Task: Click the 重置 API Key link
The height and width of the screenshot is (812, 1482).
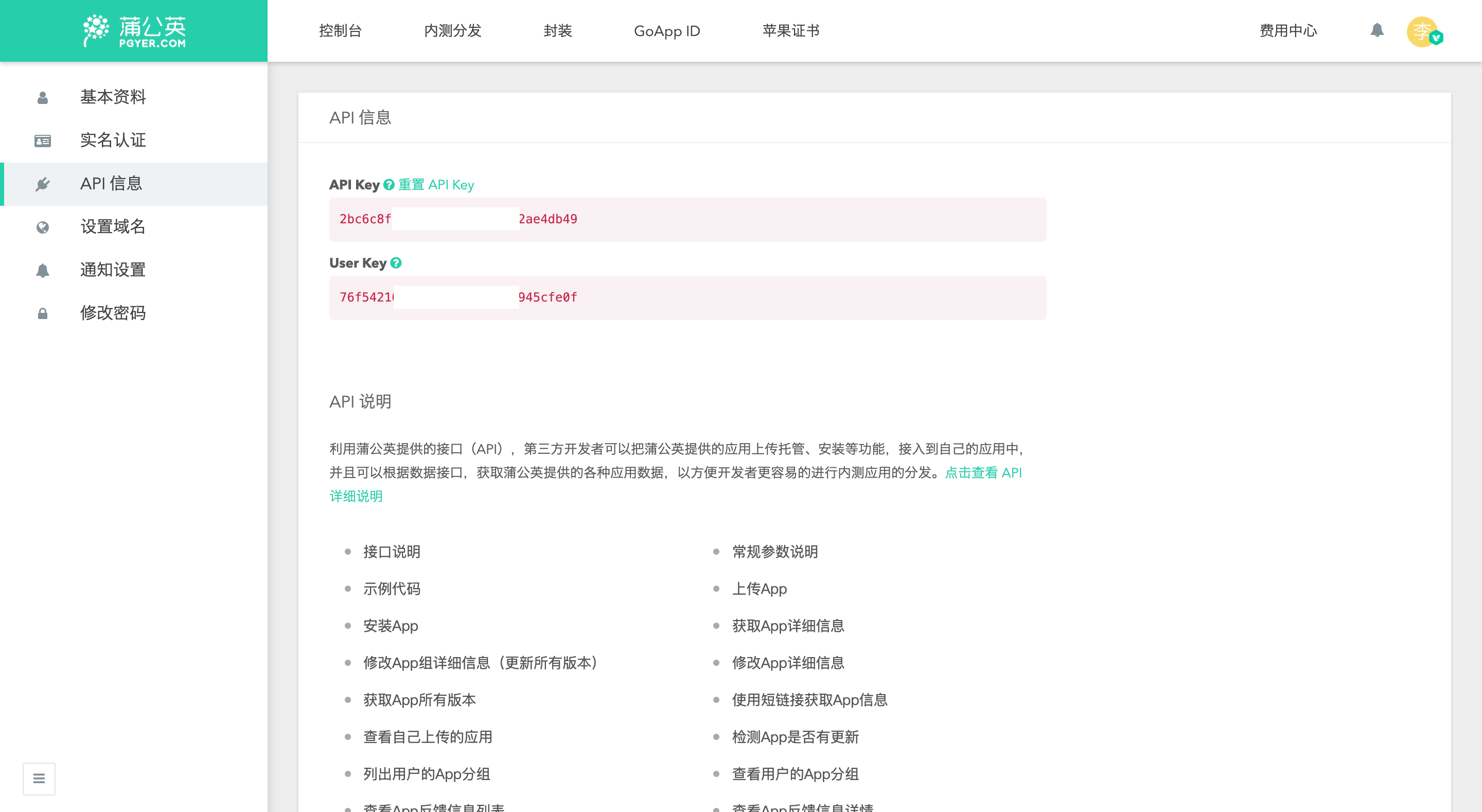Action: click(x=436, y=184)
